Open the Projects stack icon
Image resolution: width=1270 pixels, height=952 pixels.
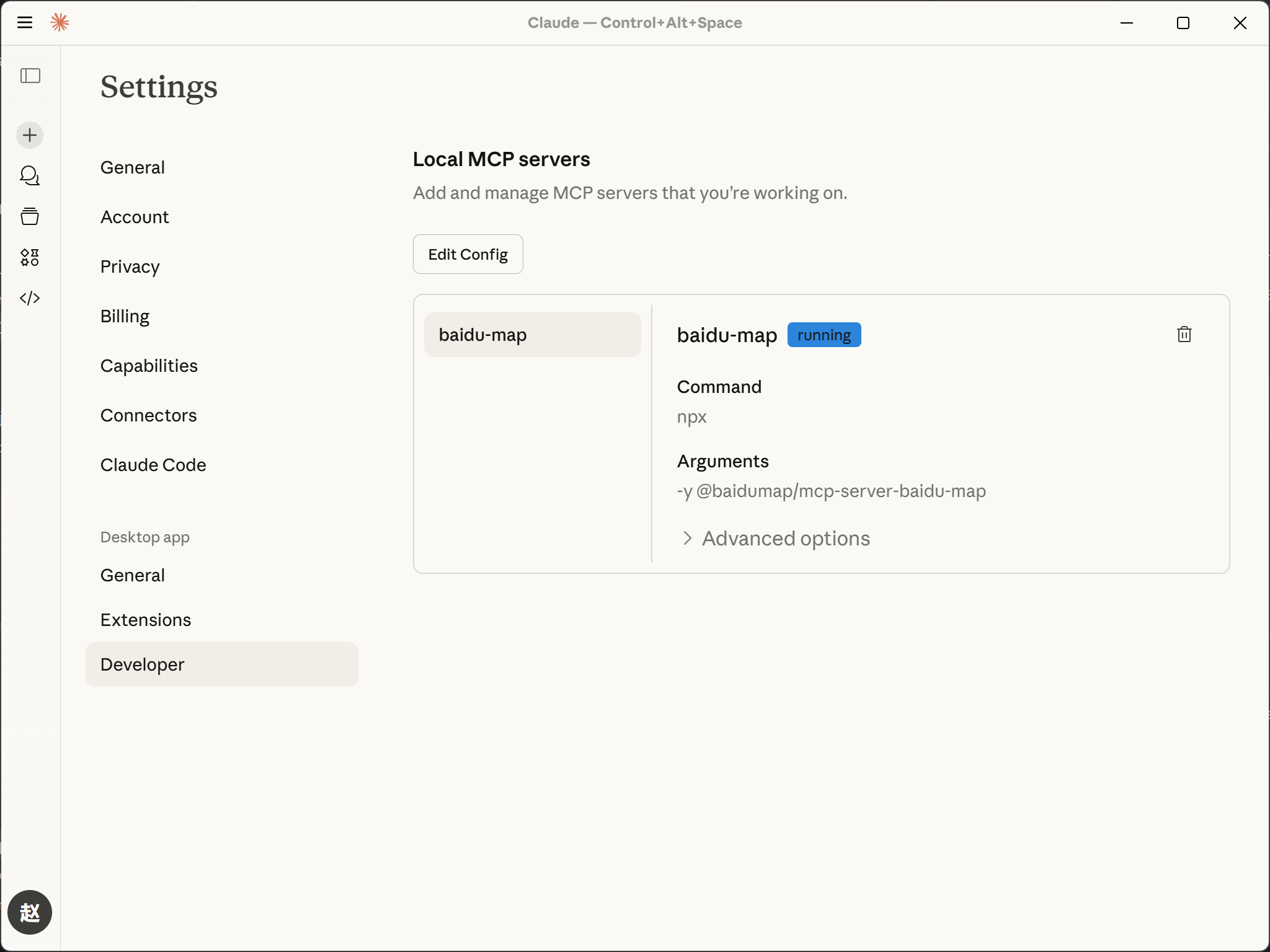click(30, 216)
